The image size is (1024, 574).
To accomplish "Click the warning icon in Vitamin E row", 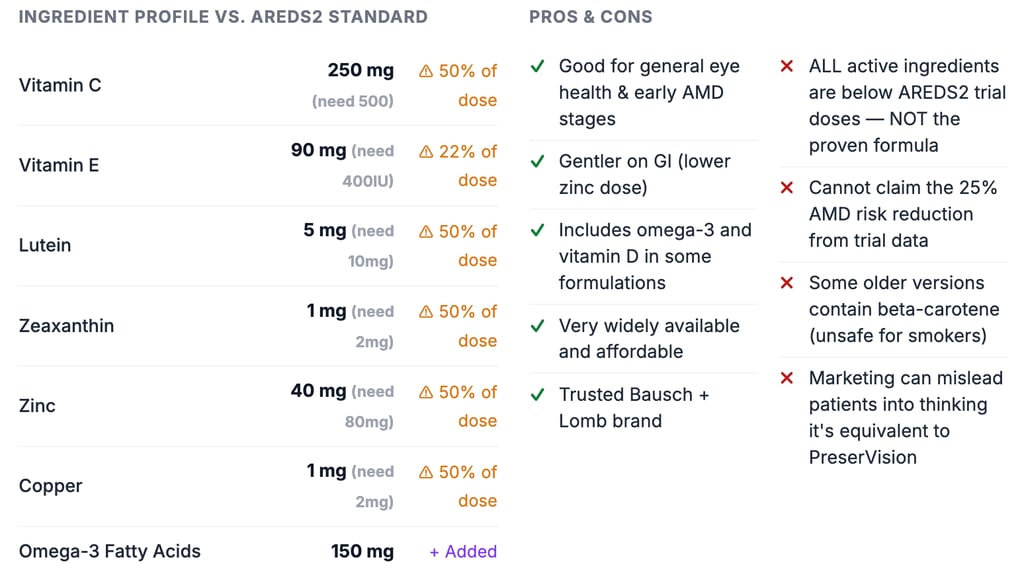I will point(426,152).
